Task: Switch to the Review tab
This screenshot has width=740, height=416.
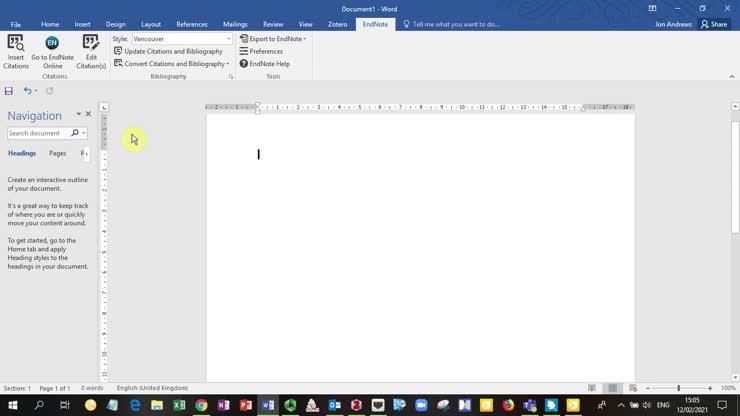Action: point(273,24)
